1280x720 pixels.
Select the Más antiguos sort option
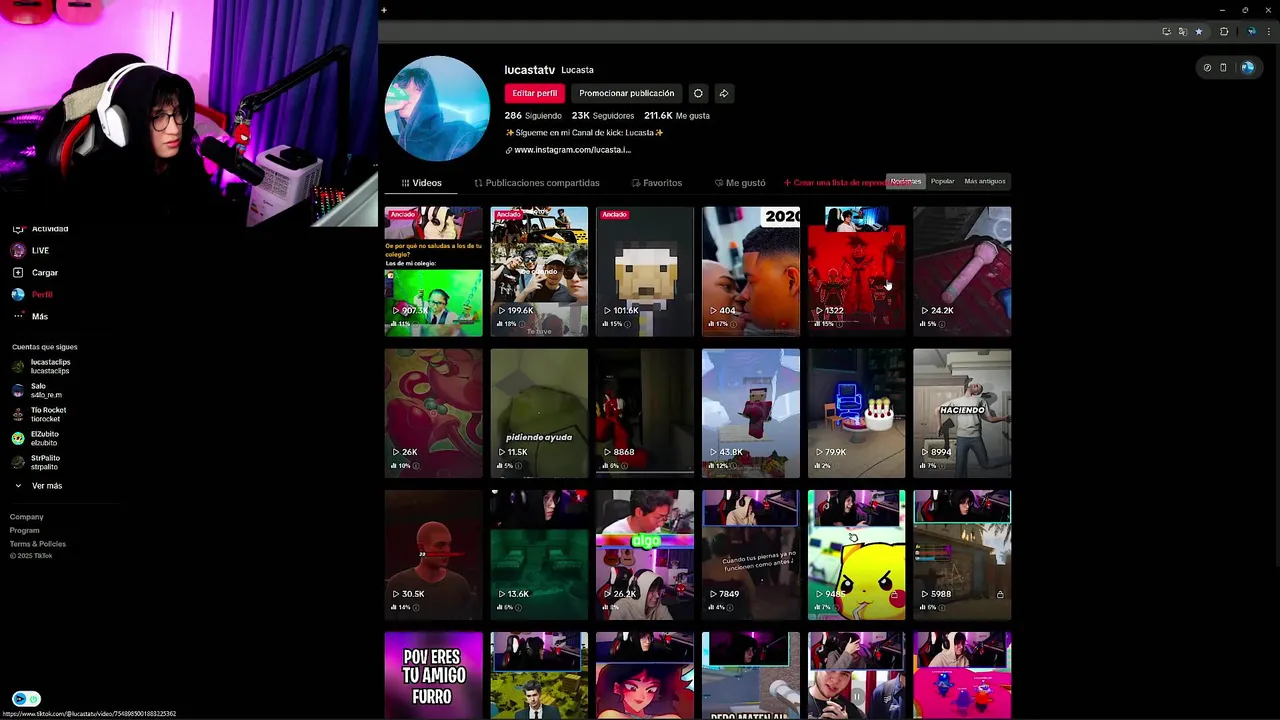pyautogui.click(x=985, y=181)
